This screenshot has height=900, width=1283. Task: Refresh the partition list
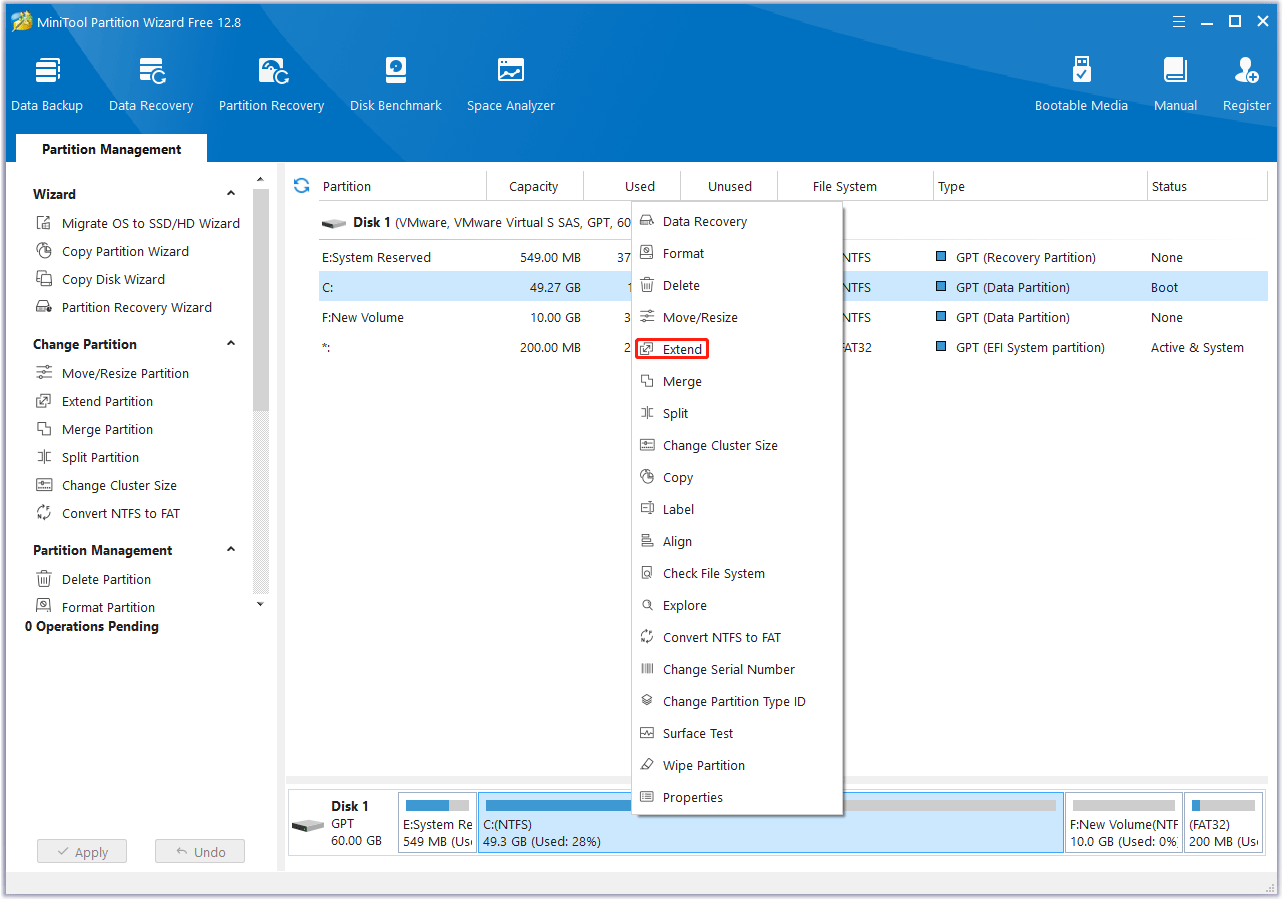(x=301, y=186)
